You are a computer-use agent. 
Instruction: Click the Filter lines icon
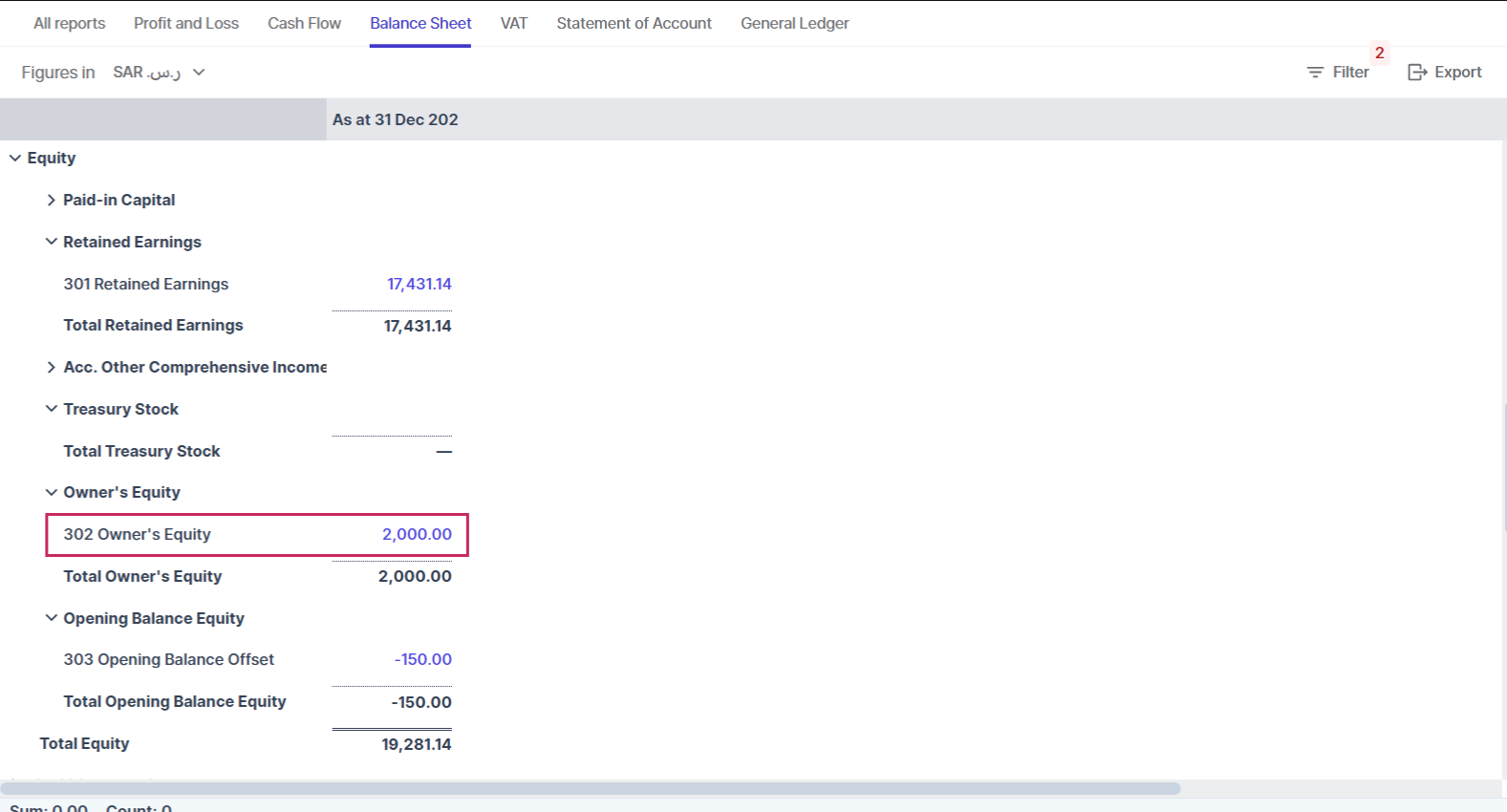(x=1315, y=73)
